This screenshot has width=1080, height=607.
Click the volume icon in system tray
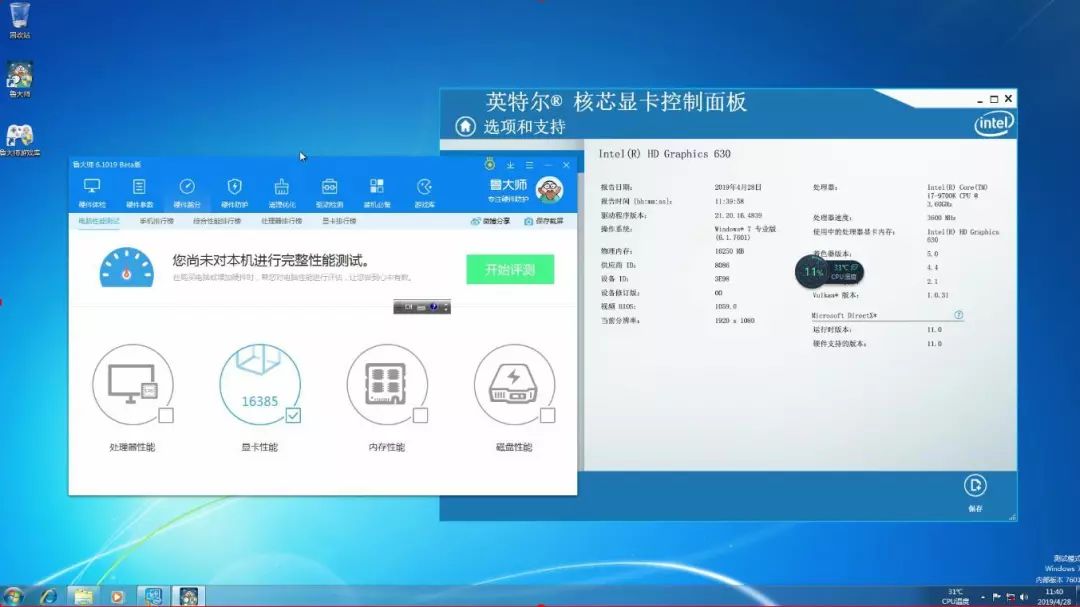pos(1024,597)
